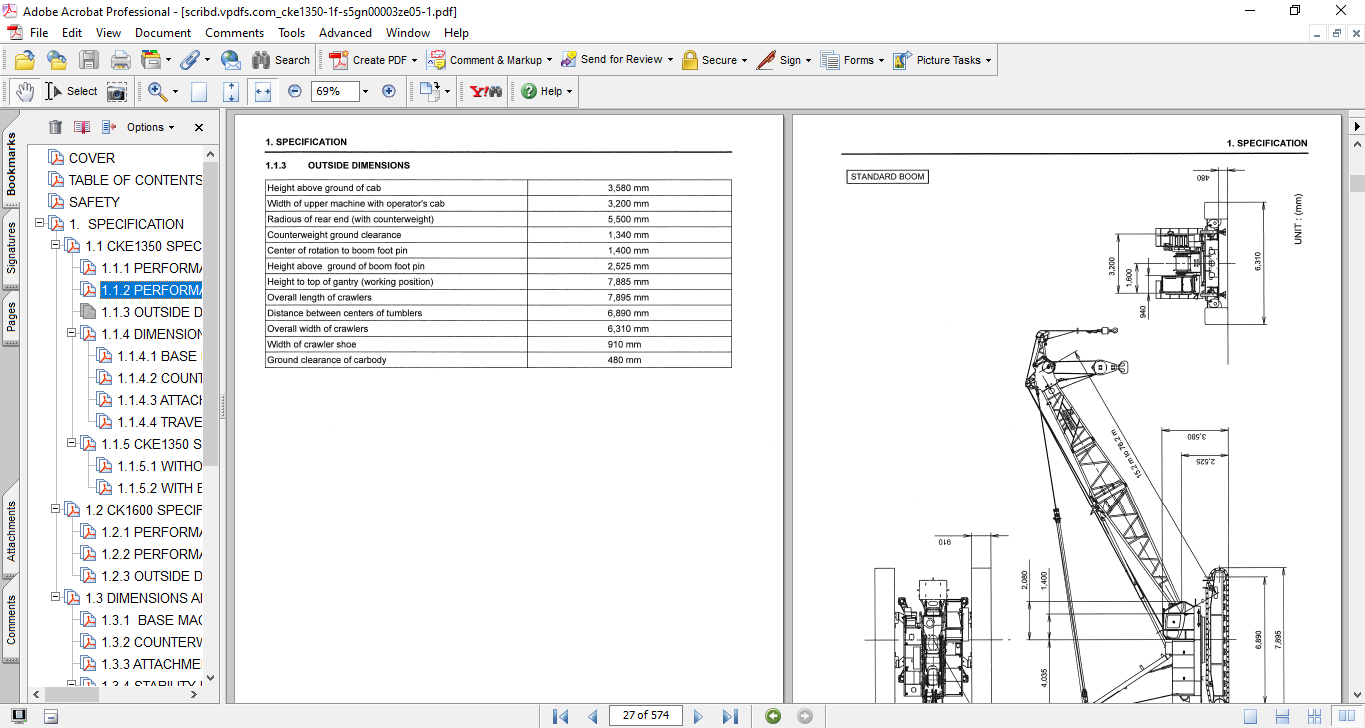Screen dimensions: 1365x728
Task: Click the page number input field
Action: [x=645, y=715]
